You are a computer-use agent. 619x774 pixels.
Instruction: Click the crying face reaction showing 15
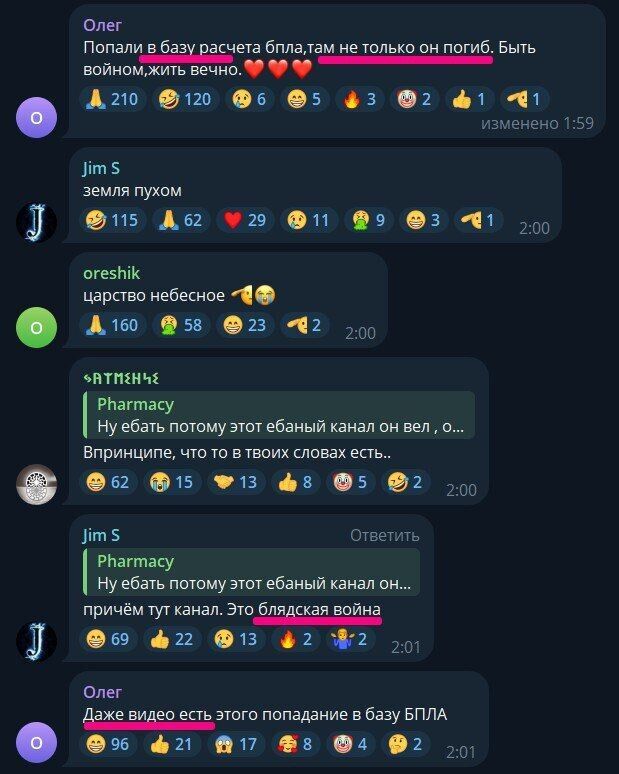tap(172, 482)
